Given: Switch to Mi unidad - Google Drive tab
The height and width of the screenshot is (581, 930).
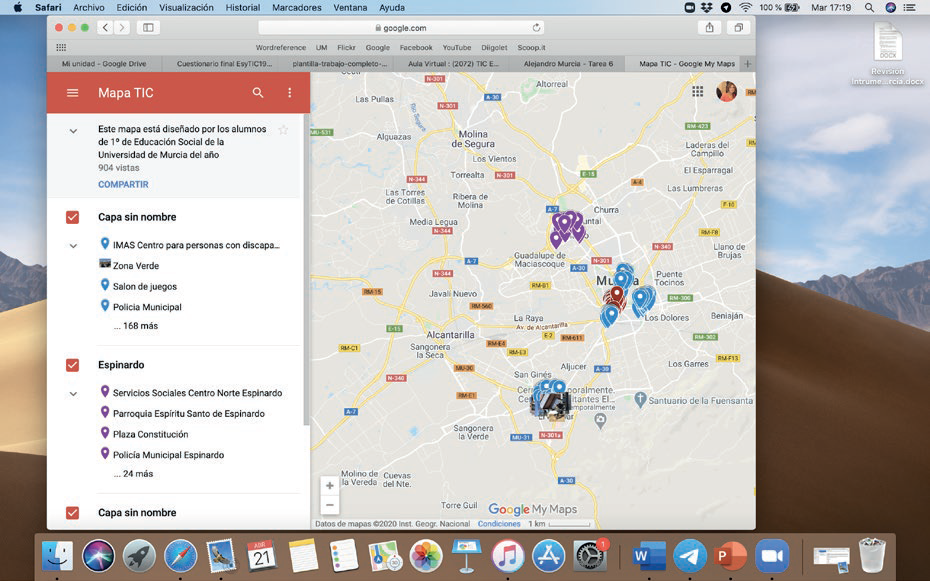Looking at the screenshot, I should tap(104, 63).
